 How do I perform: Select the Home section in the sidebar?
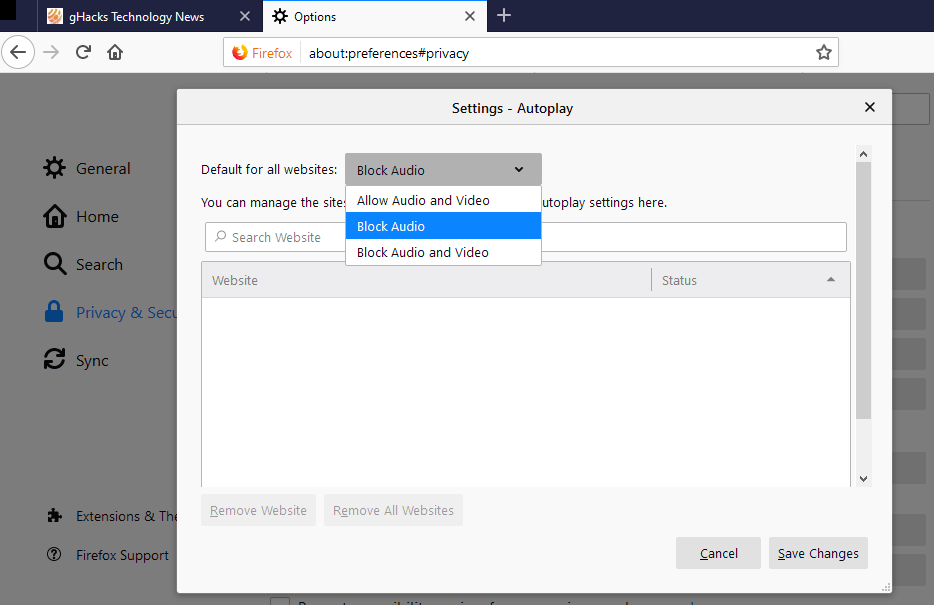(x=94, y=216)
